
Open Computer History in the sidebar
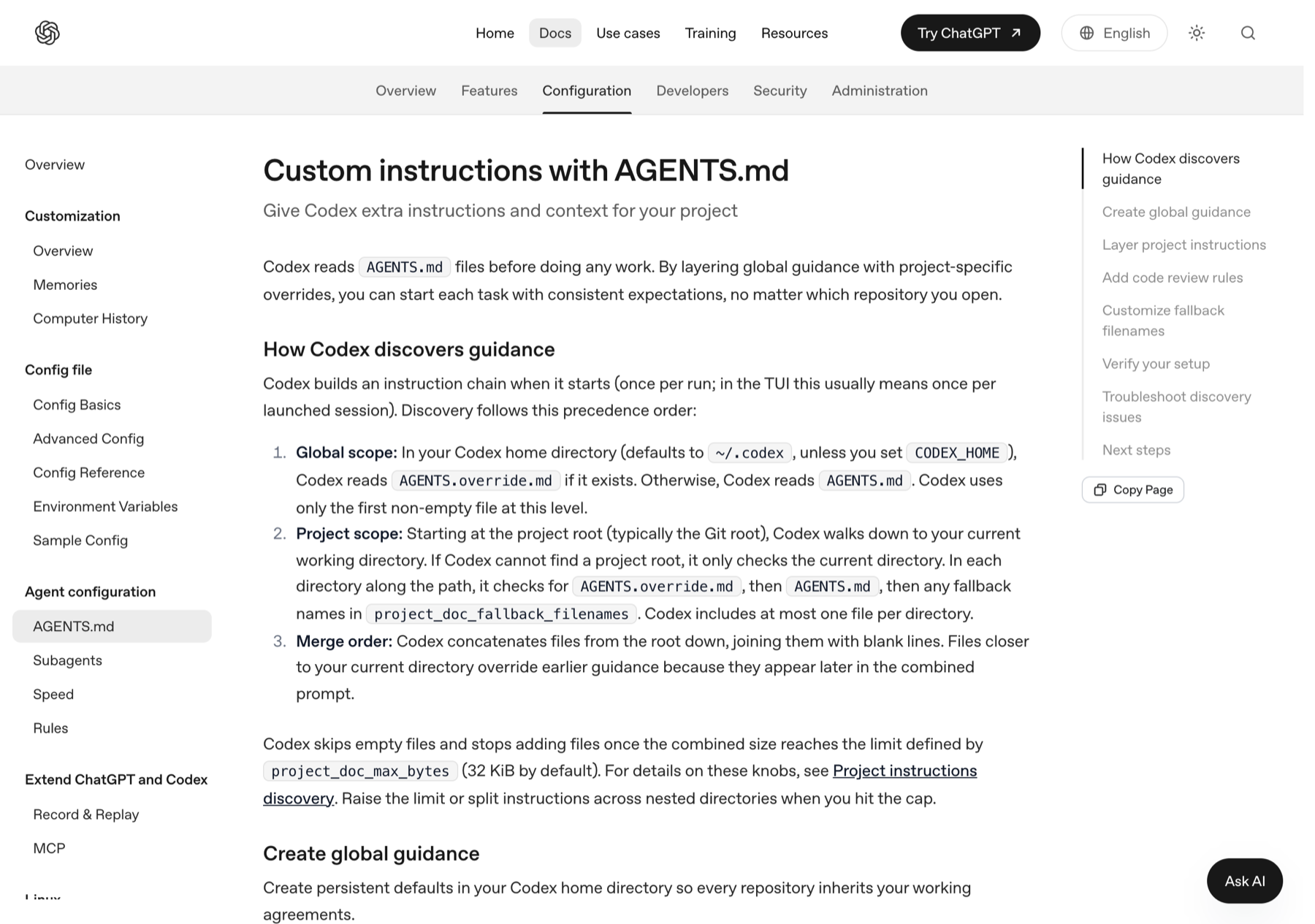(91, 318)
